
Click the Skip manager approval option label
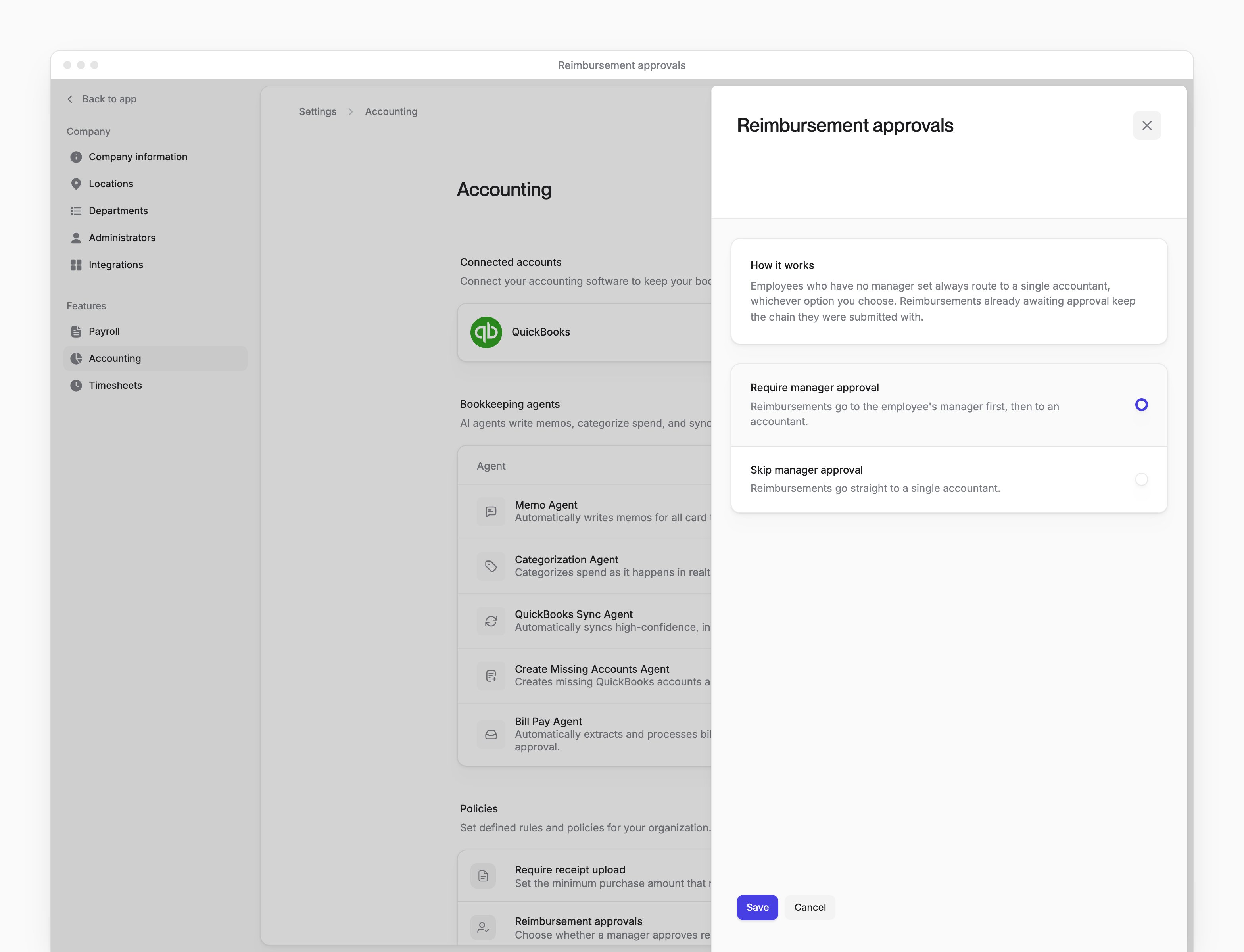(806, 470)
